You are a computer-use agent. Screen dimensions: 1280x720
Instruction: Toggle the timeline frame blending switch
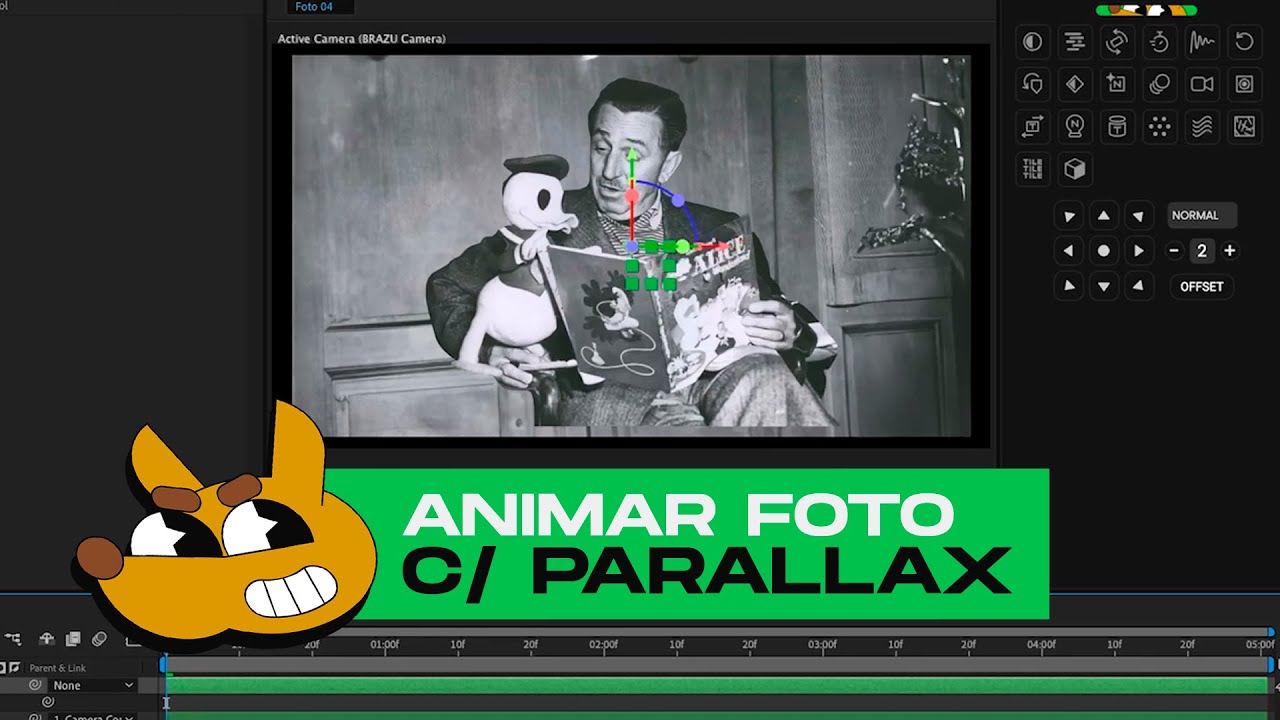point(73,639)
